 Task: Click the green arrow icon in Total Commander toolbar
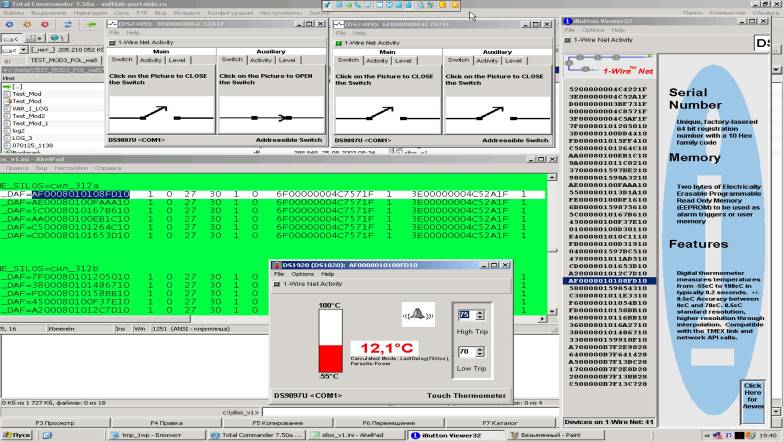pos(91,24)
